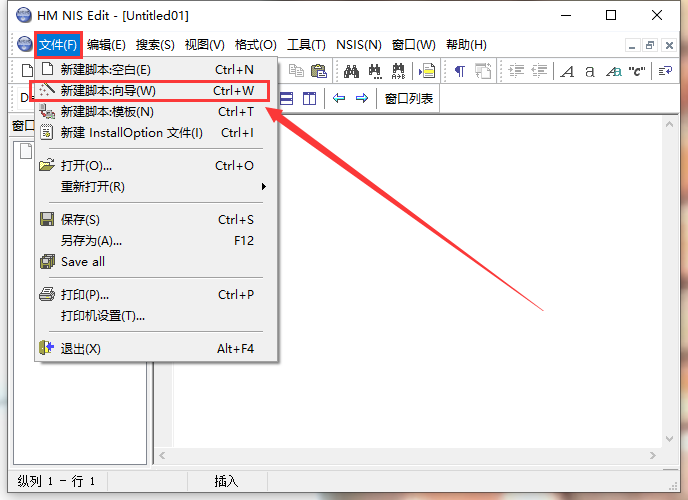Open the 格式(O) menu
688x500 pixels.
point(255,44)
